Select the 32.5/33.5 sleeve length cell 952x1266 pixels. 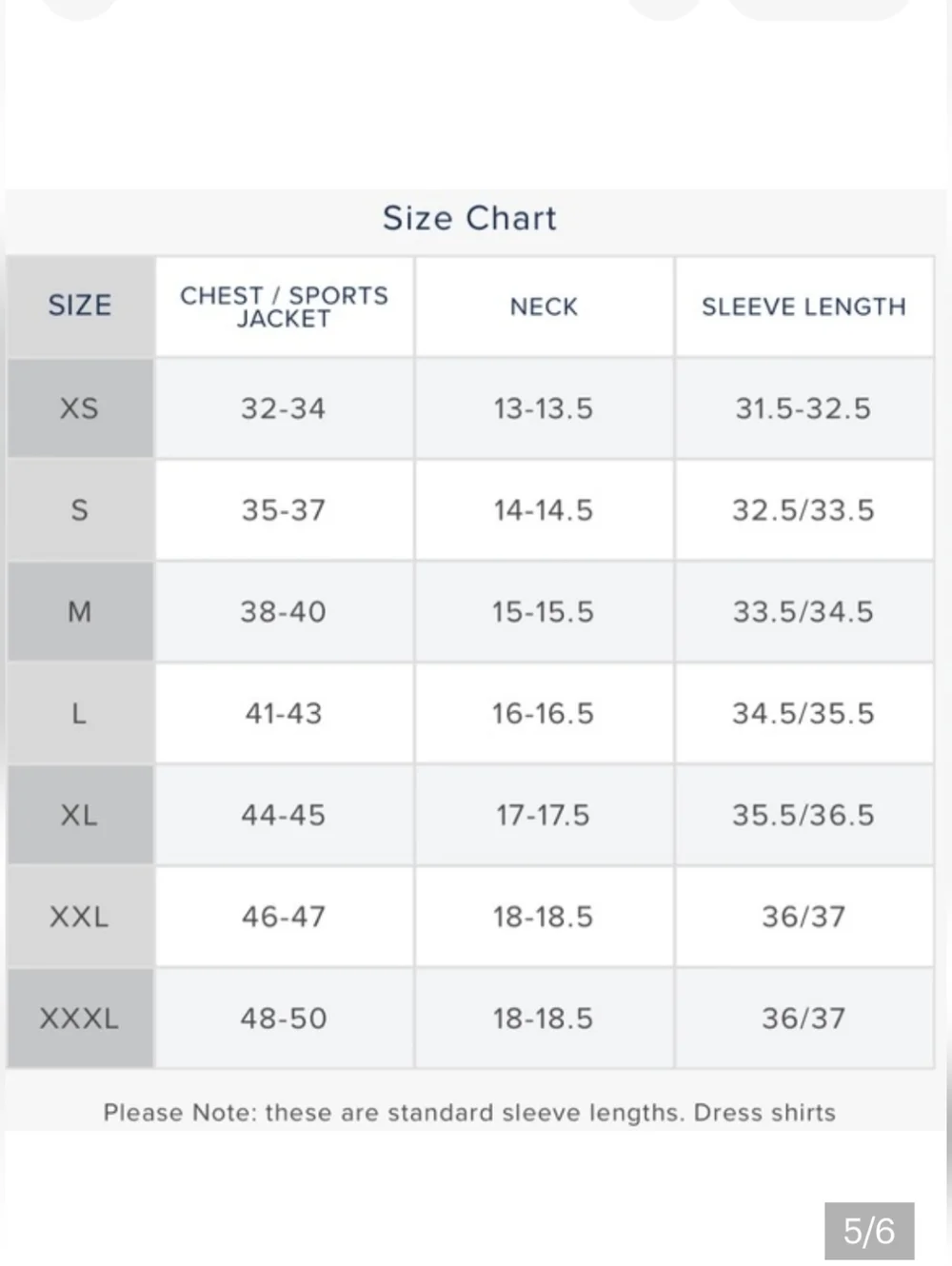[x=803, y=510]
